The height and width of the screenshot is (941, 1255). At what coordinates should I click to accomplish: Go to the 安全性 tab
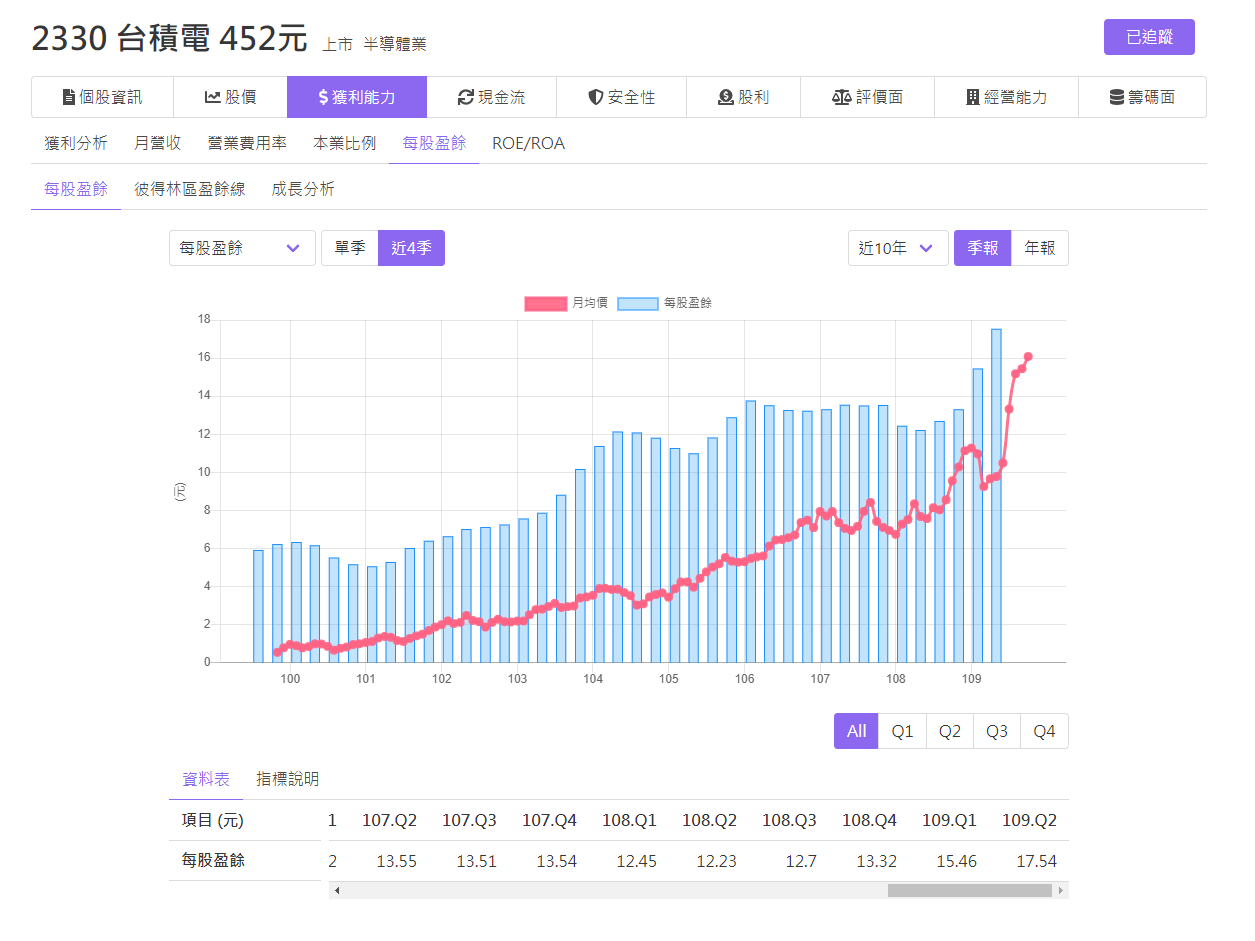point(621,97)
